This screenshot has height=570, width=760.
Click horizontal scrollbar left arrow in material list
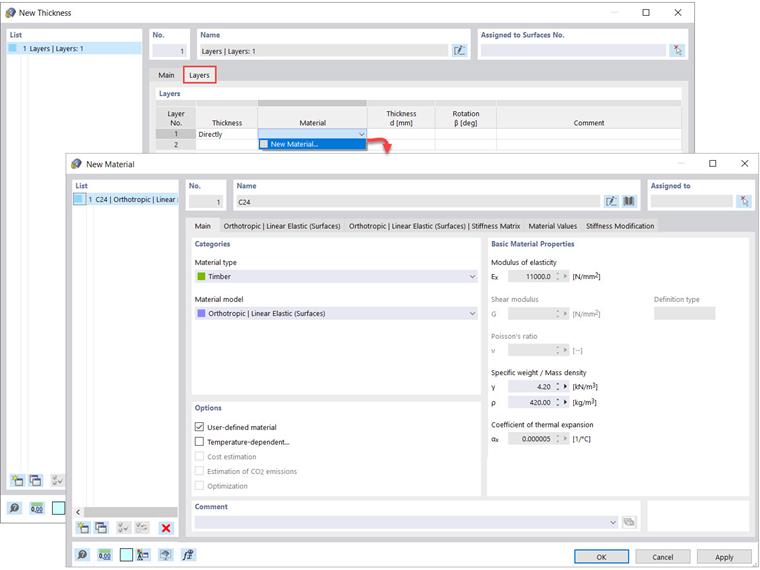pos(79,512)
